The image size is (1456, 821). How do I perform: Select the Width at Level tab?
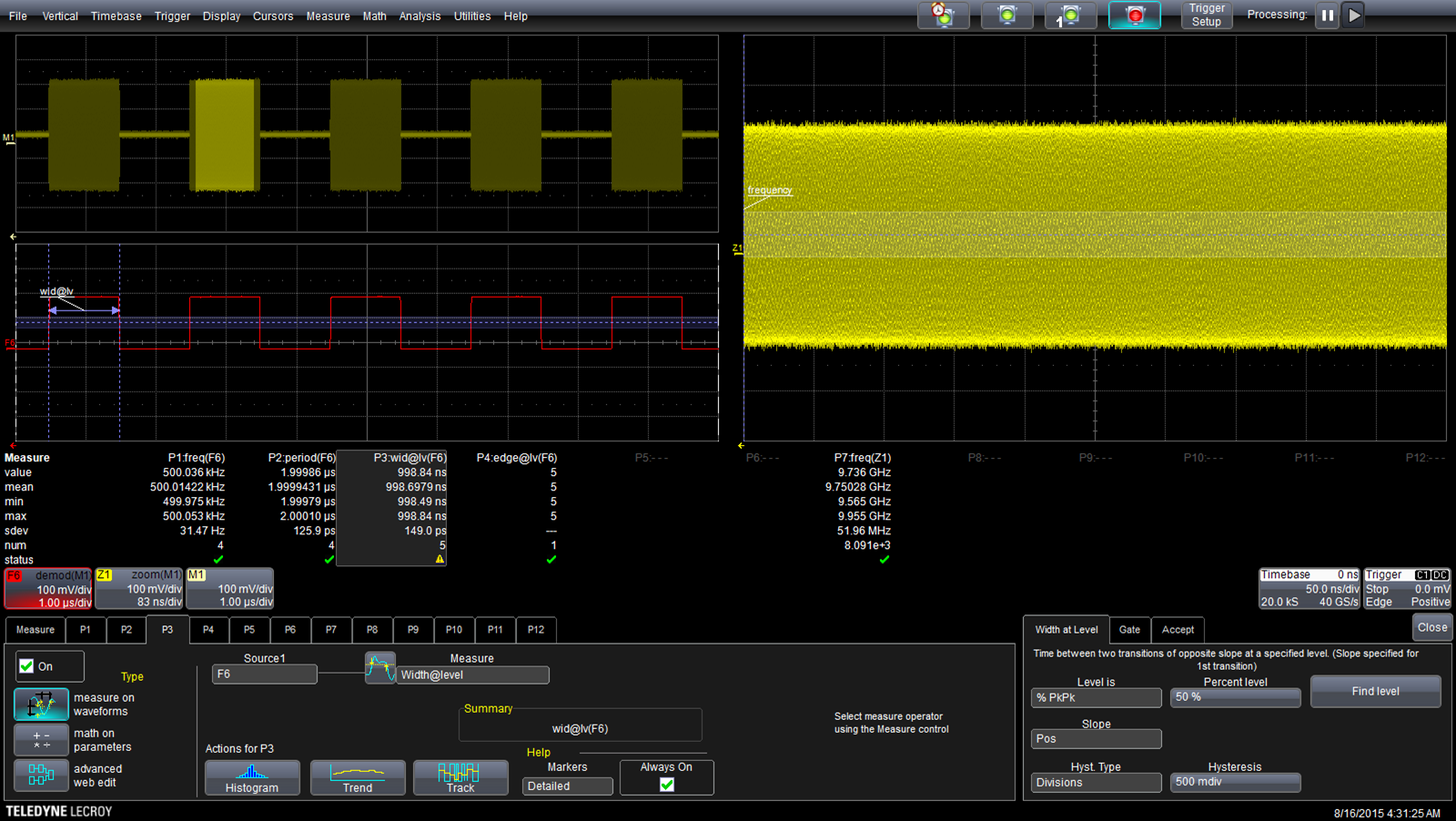point(1067,630)
